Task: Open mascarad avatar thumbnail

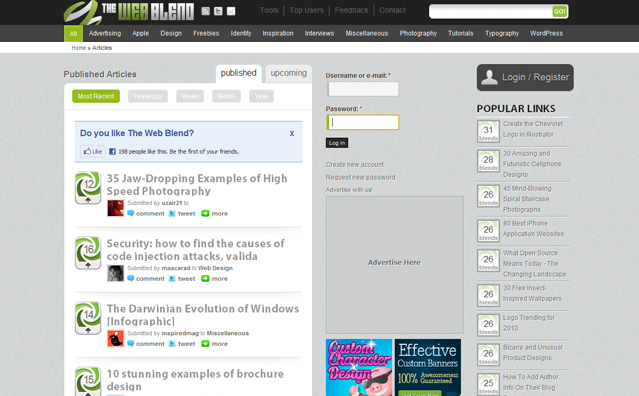Action: pos(115,273)
